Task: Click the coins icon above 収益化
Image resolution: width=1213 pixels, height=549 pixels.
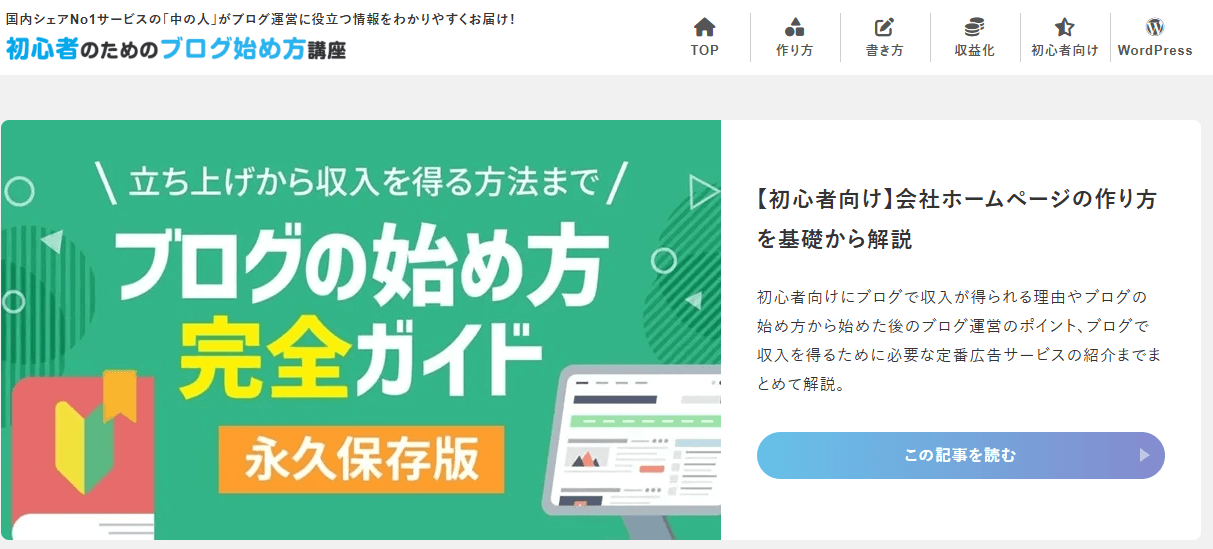Action: pyautogui.click(x=974, y=27)
